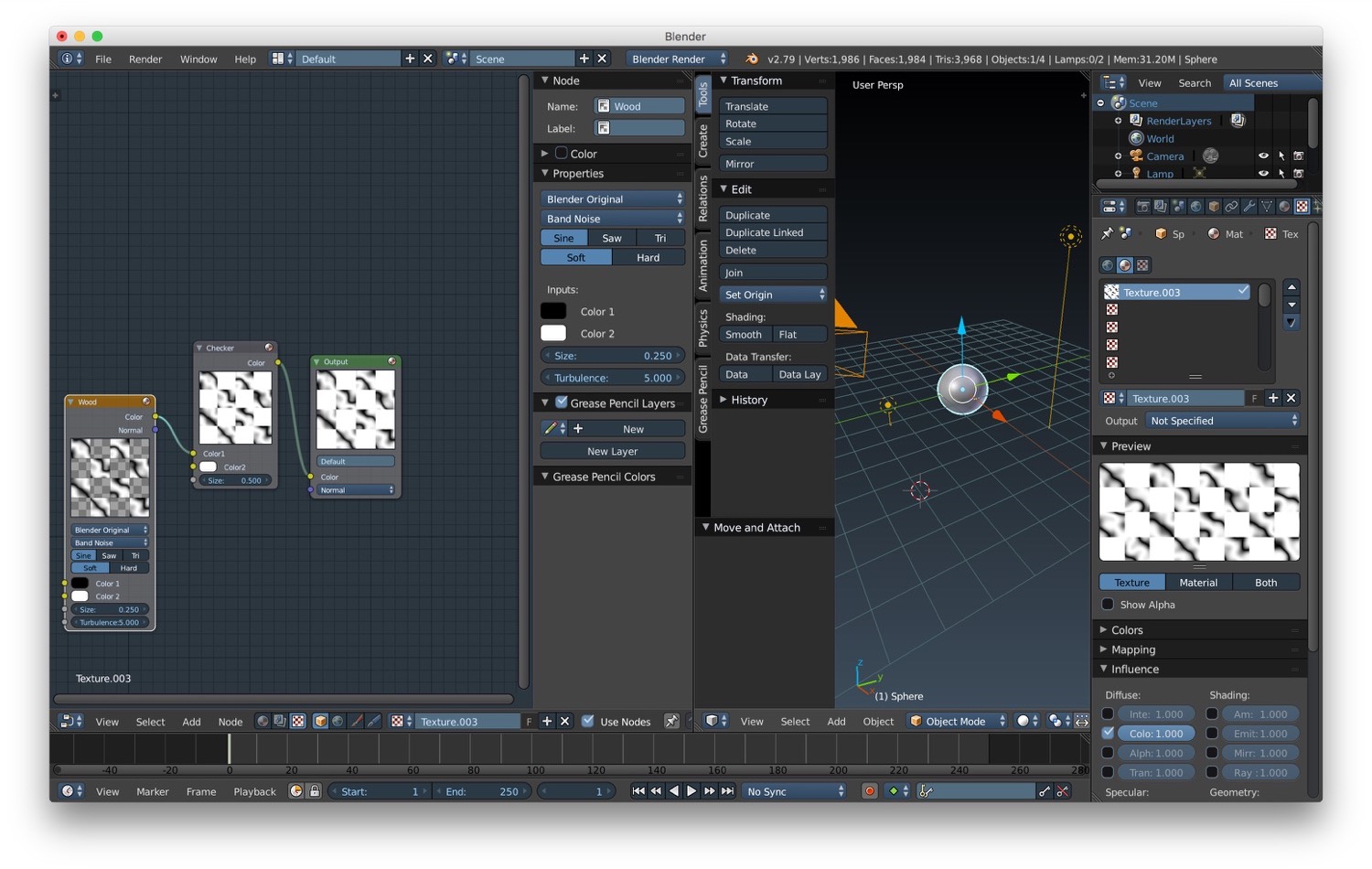
Task: Select shader nodes tree type icon
Action: (263, 722)
